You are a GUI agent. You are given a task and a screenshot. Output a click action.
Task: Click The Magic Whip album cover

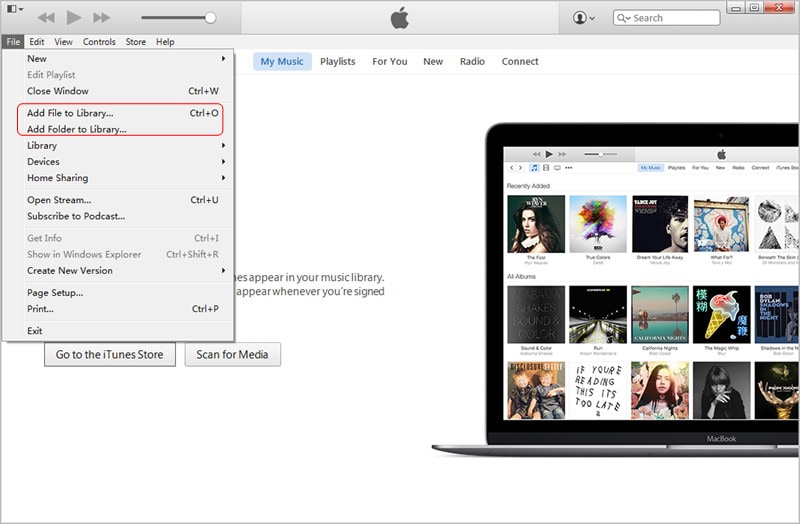[721, 314]
